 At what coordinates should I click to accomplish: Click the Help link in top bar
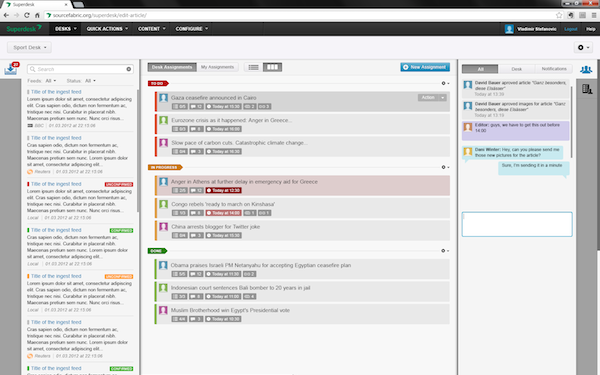590,29
